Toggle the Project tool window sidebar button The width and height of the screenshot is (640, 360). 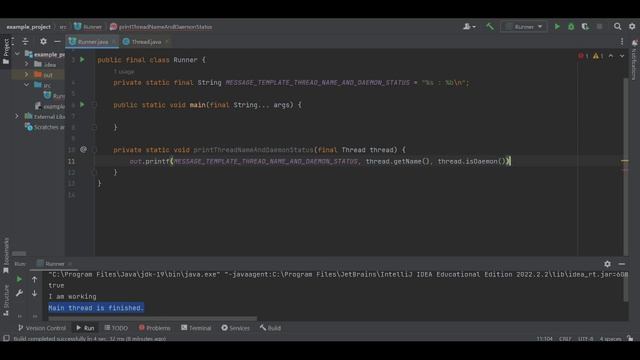(6, 51)
